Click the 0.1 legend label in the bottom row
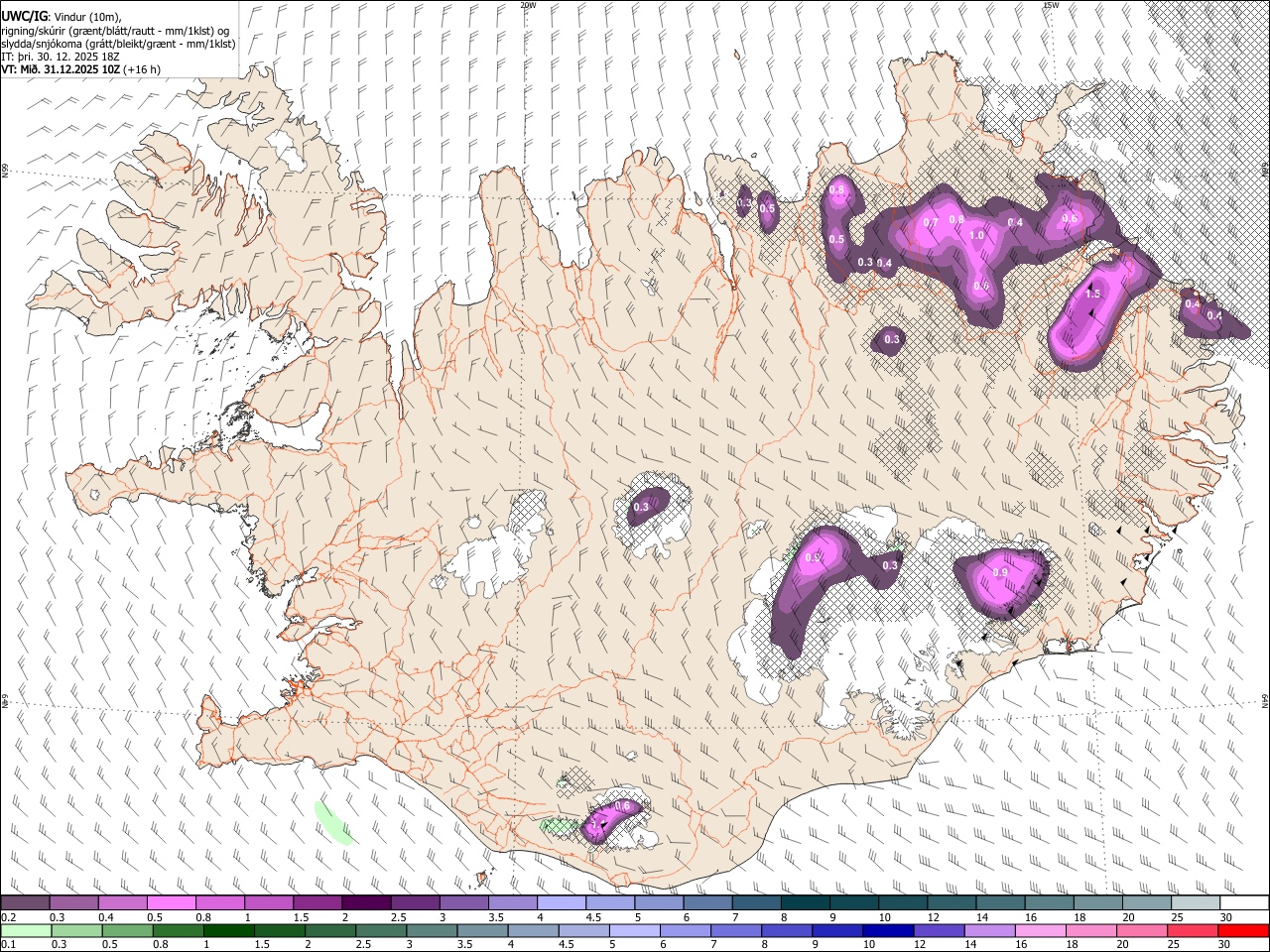The width and height of the screenshot is (1270, 952). pyautogui.click(x=8, y=945)
